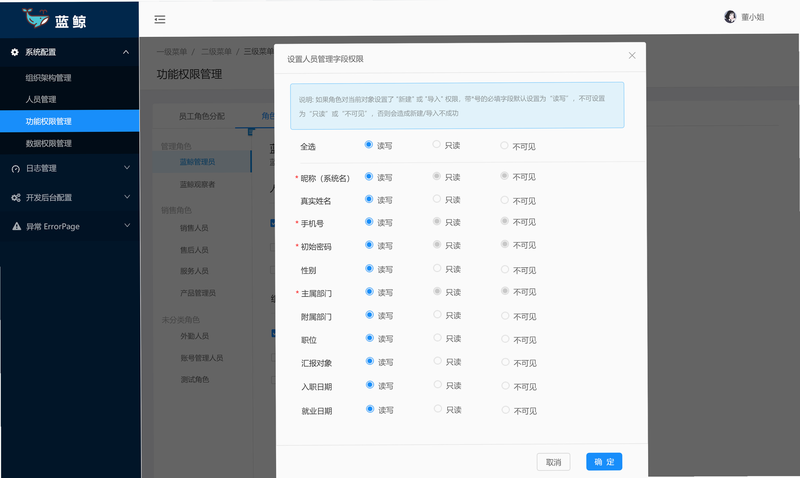The width and height of the screenshot is (800, 478).
Task: Collapse the 系统配置 menu chevron
Action: [126, 52]
